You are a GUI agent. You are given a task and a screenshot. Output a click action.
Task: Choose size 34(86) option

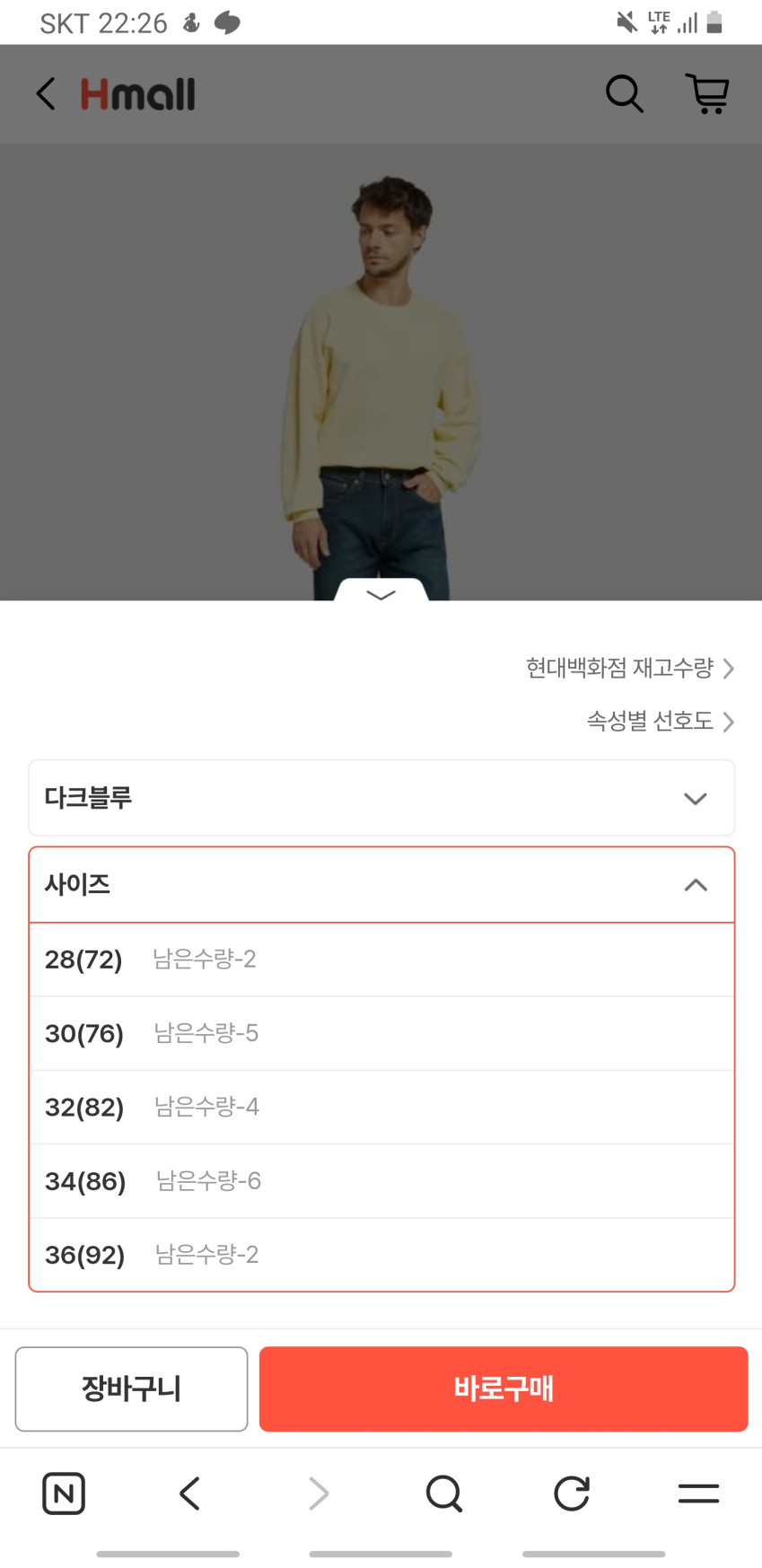coord(381,1181)
